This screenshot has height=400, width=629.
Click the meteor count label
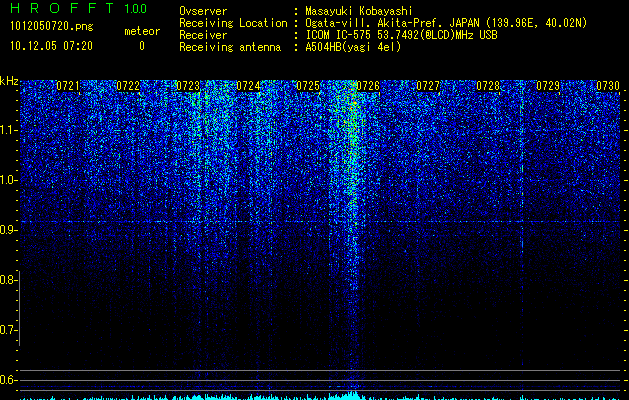tap(142, 31)
